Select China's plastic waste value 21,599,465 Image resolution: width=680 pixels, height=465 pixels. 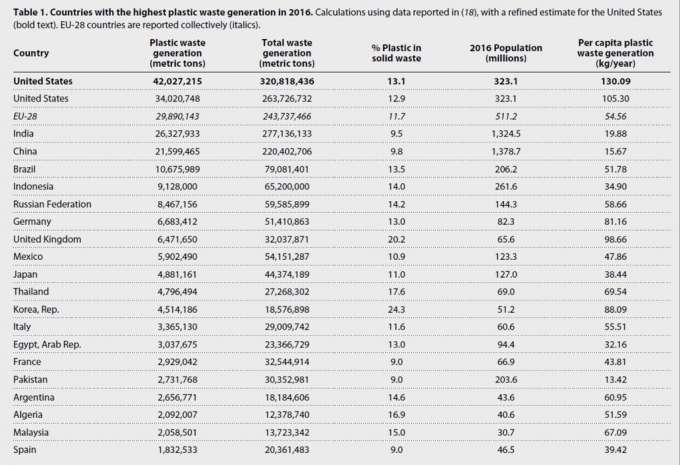[177, 151]
